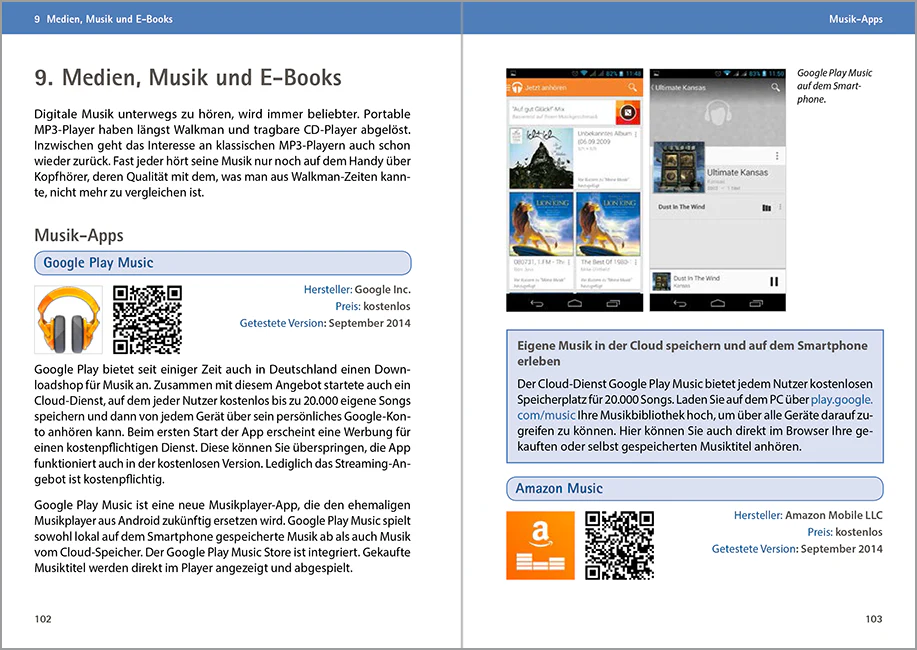
Task: Select the left Lion King album cover
Action: coord(541,225)
